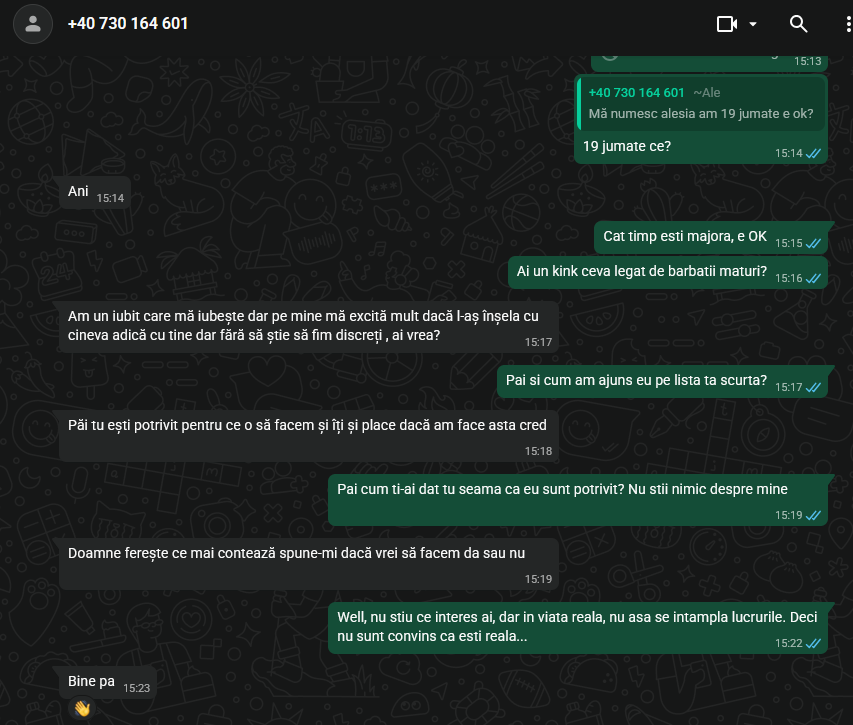Open the chat menu three dots

[848, 24]
